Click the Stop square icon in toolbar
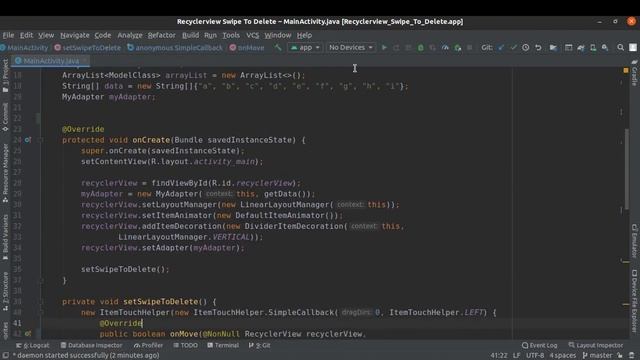Image resolution: width=640 pixels, height=360 pixels. click(470, 48)
